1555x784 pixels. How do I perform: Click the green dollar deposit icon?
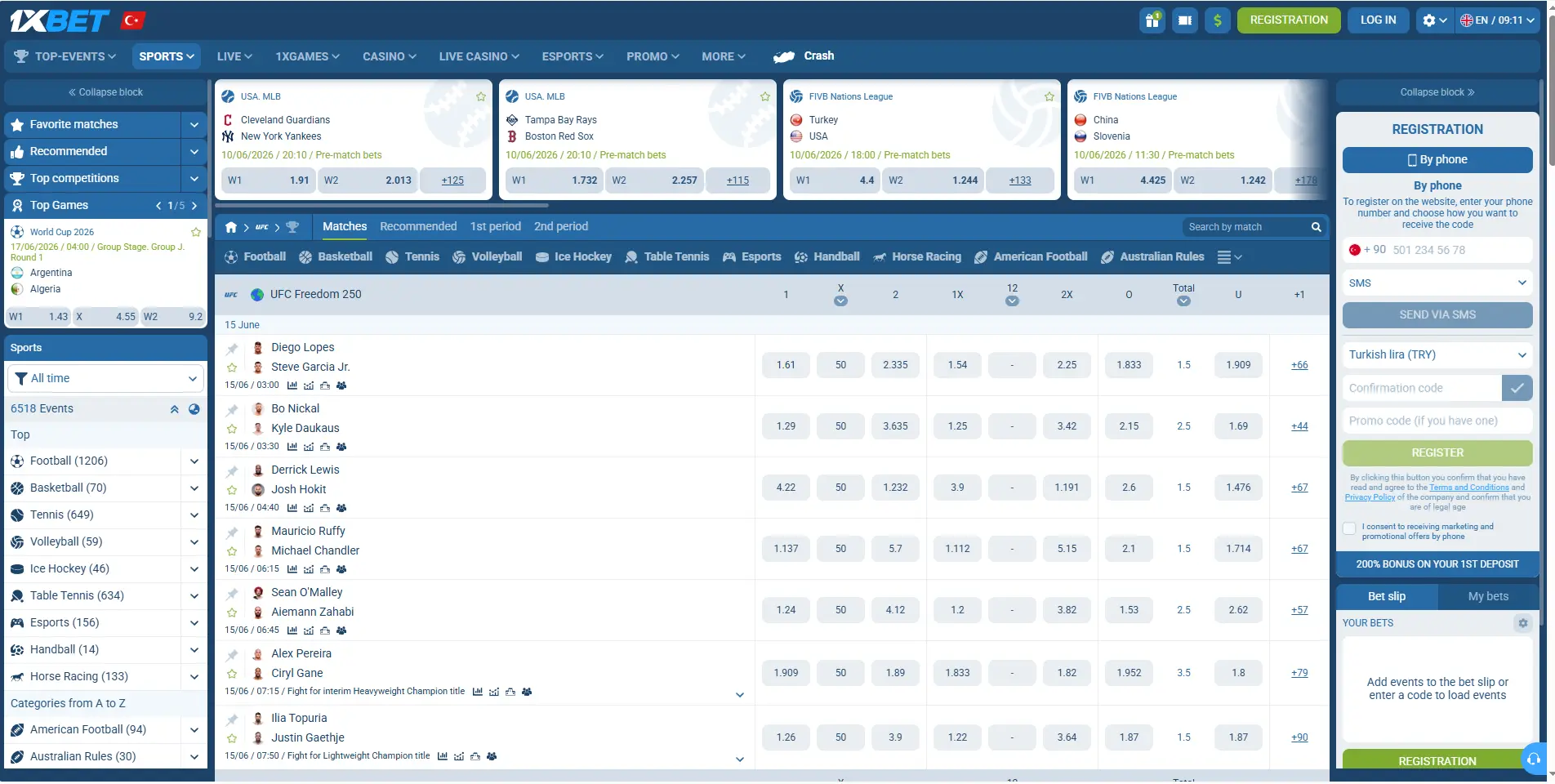tap(1217, 20)
